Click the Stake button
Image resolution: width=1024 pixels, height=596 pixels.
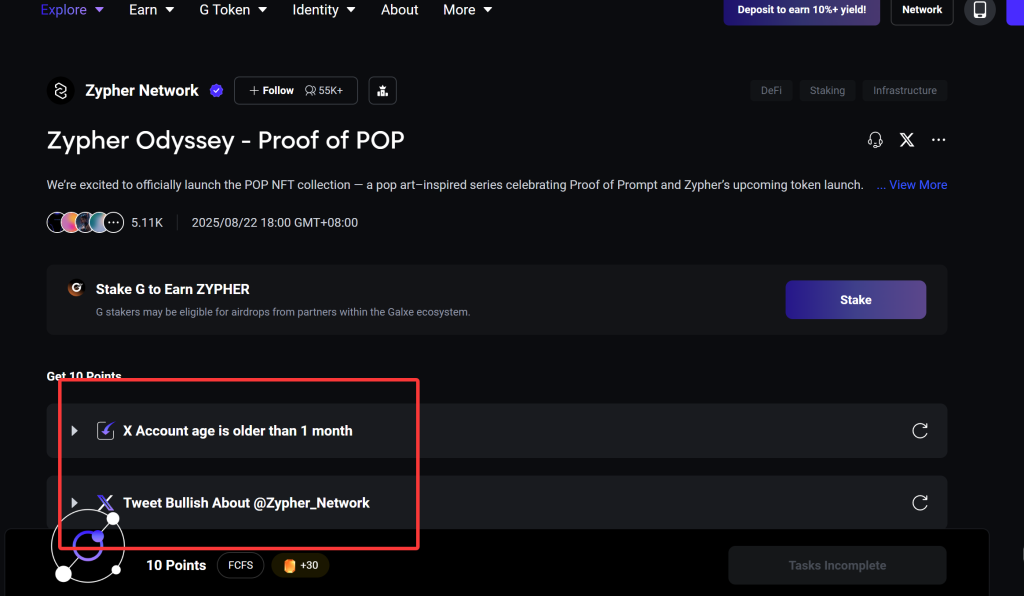[x=856, y=300]
